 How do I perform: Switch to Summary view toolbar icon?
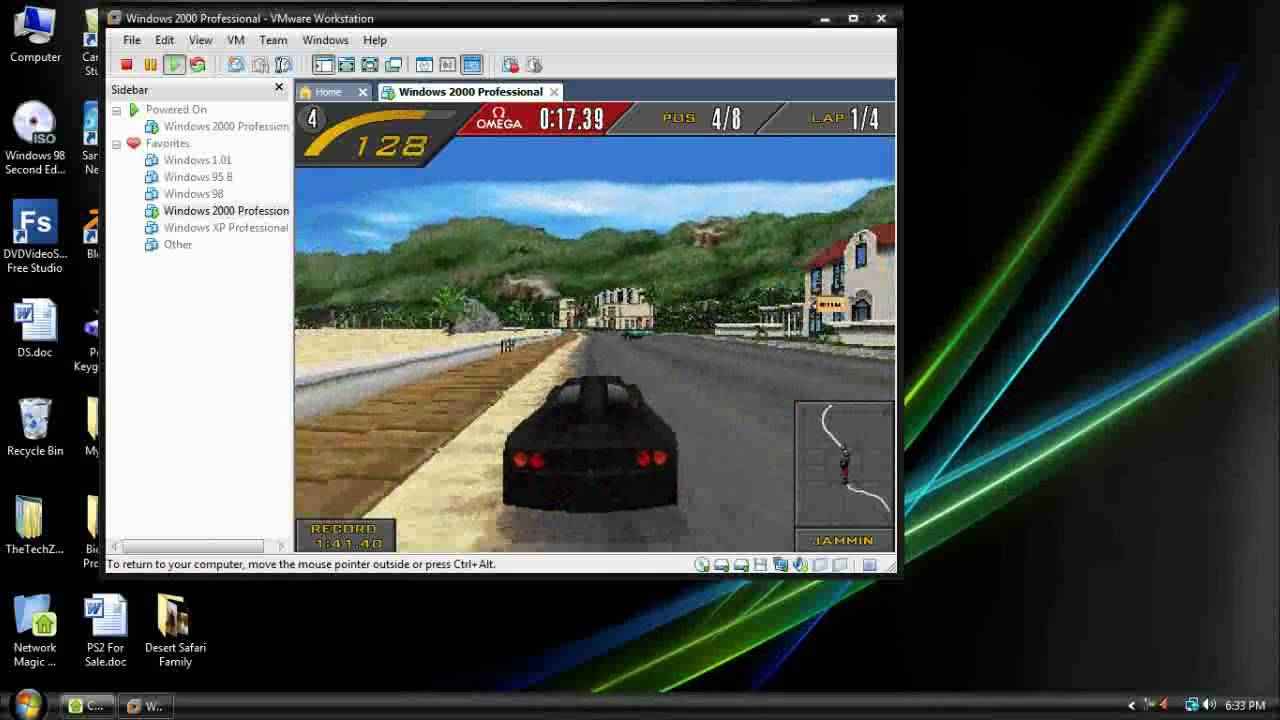point(424,65)
